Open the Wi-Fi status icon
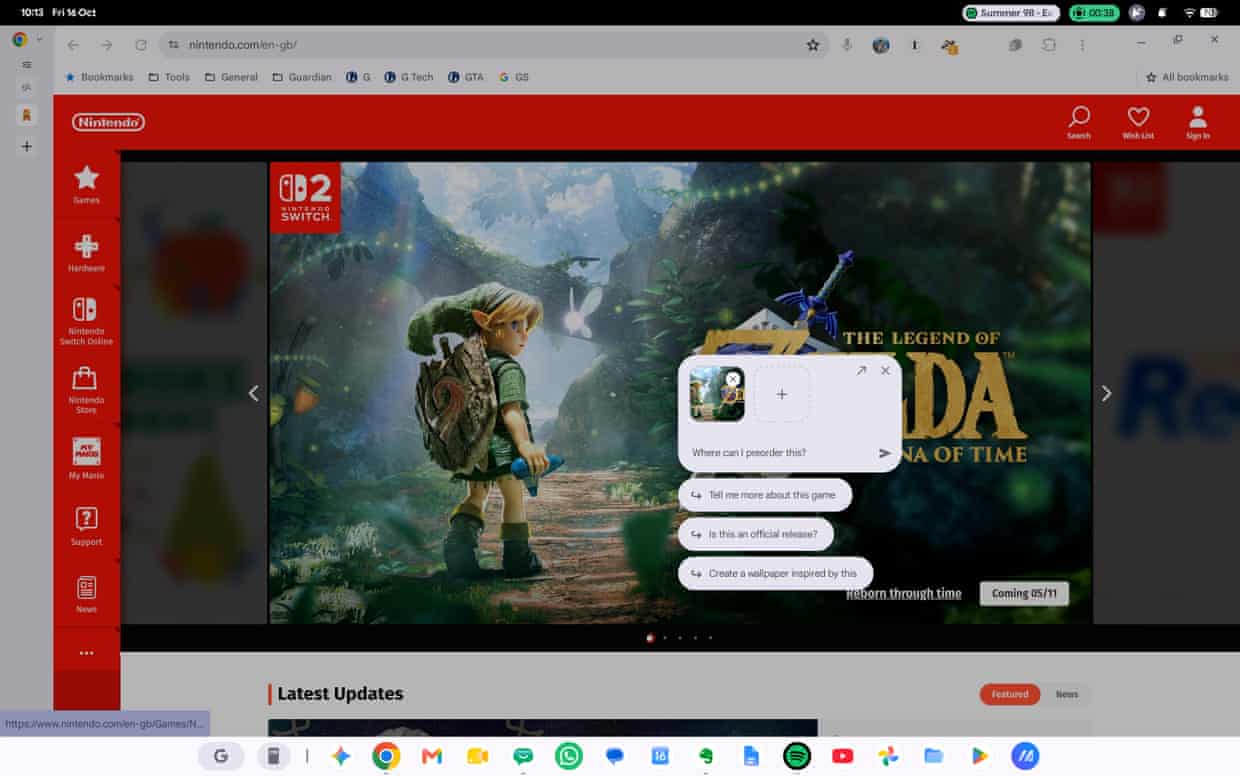 [1189, 12]
